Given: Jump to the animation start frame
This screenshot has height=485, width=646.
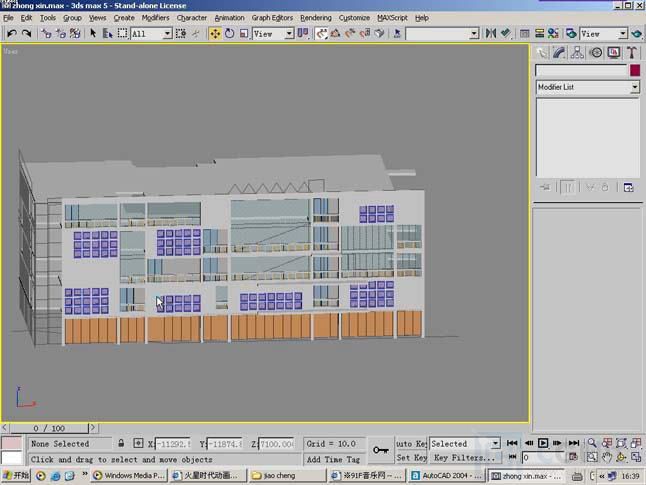Looking at the screenshot, I should coord(512,443).
